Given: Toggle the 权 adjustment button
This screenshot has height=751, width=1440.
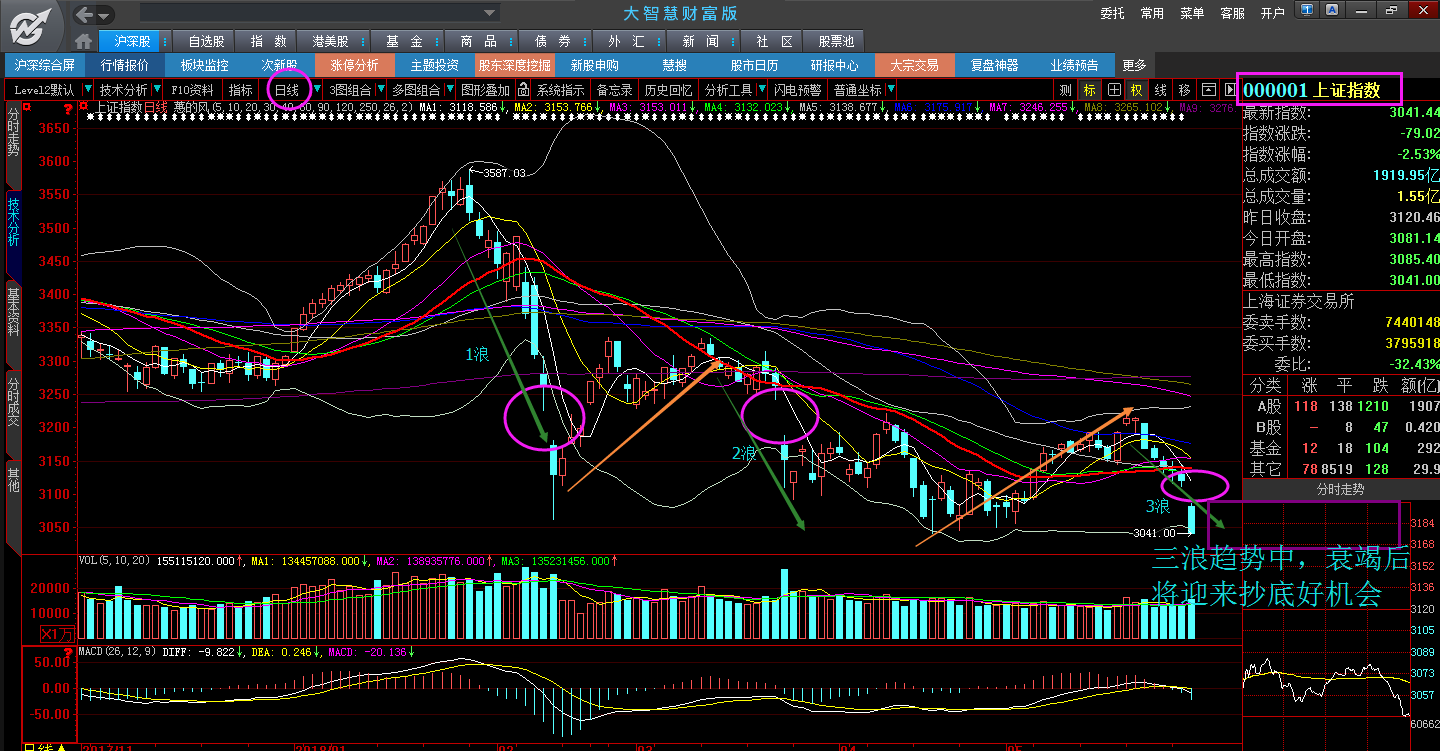Looking at the screenshot, I should click(1137, 90).
